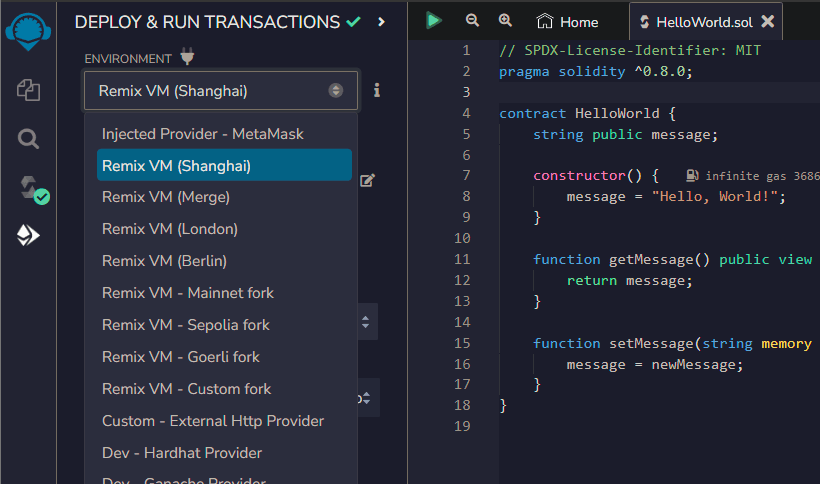This screenshot has height=484, width=820.
Task: Click line number 19 in the gutter
Action: point(462,426)
